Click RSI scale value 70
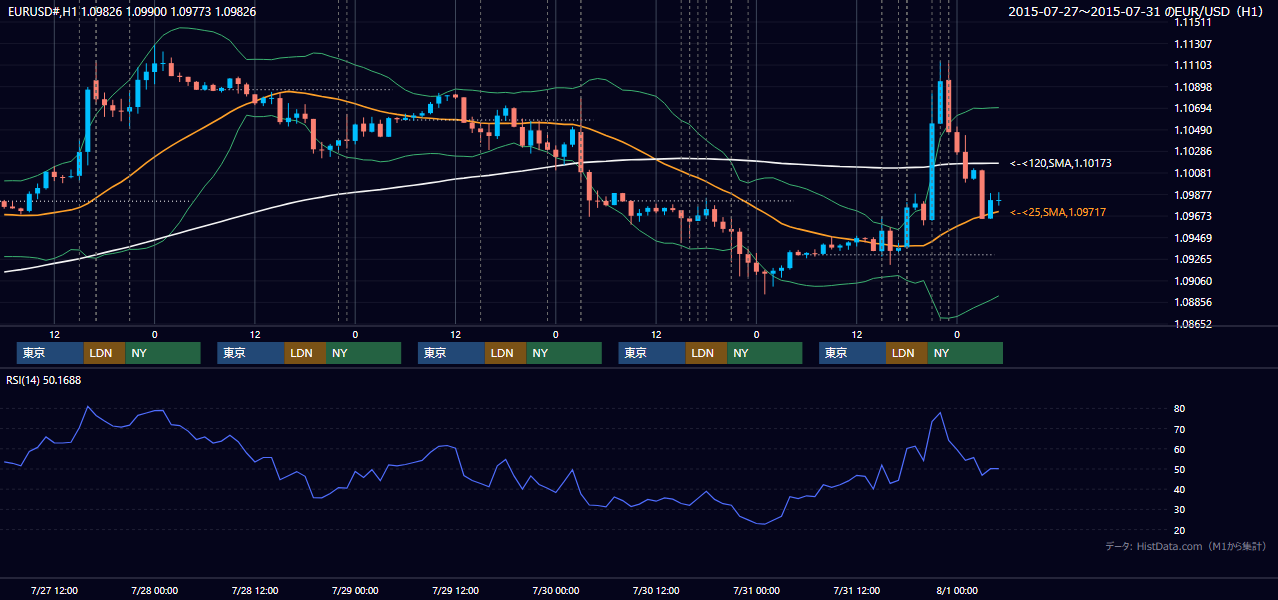 pyautogui.click(x=1179, y=429)
